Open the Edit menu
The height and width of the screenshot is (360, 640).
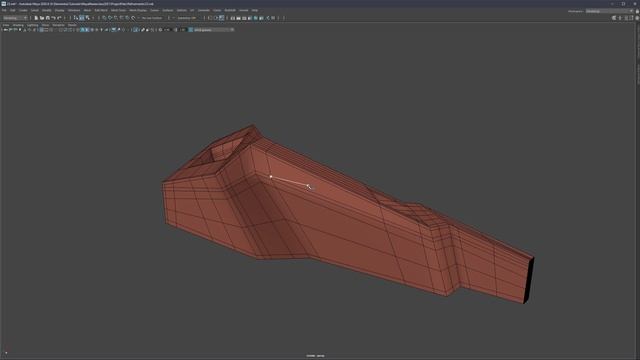[x=13, y=10]
